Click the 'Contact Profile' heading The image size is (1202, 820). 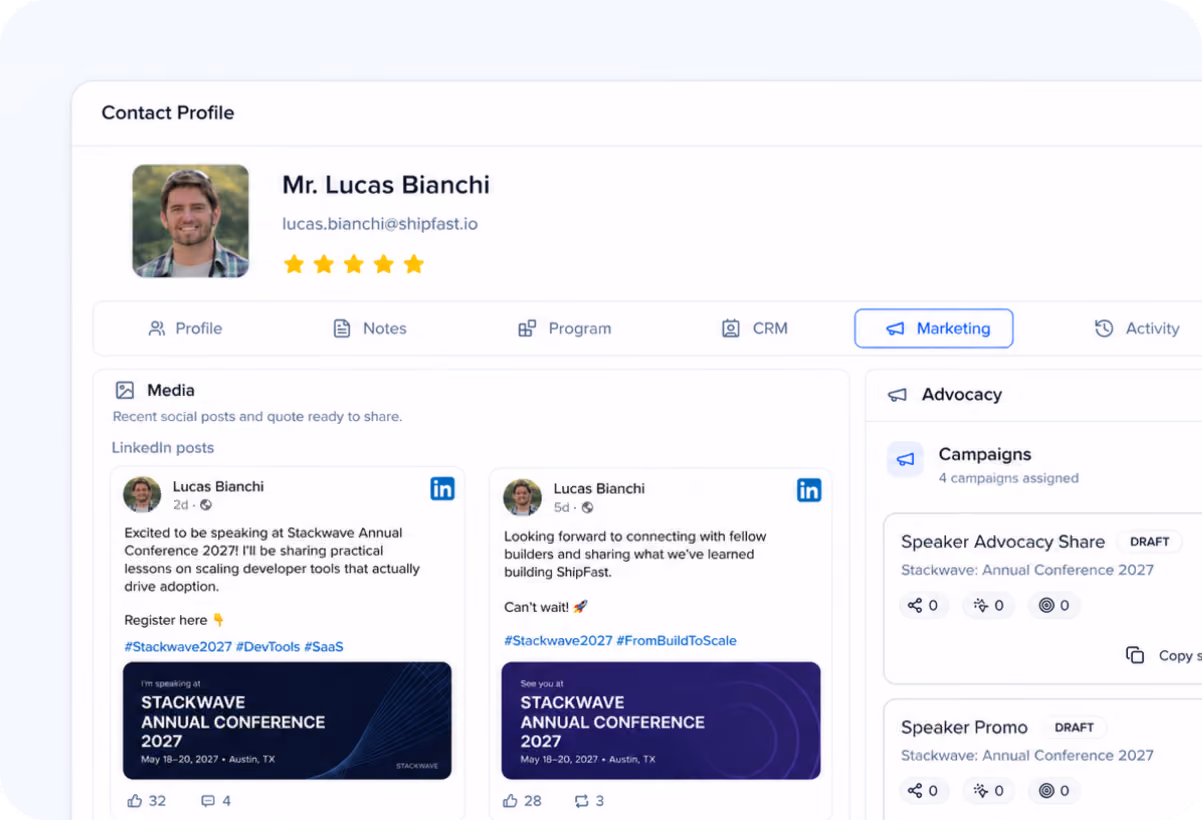pyautogui.click(x=168, y=113)
